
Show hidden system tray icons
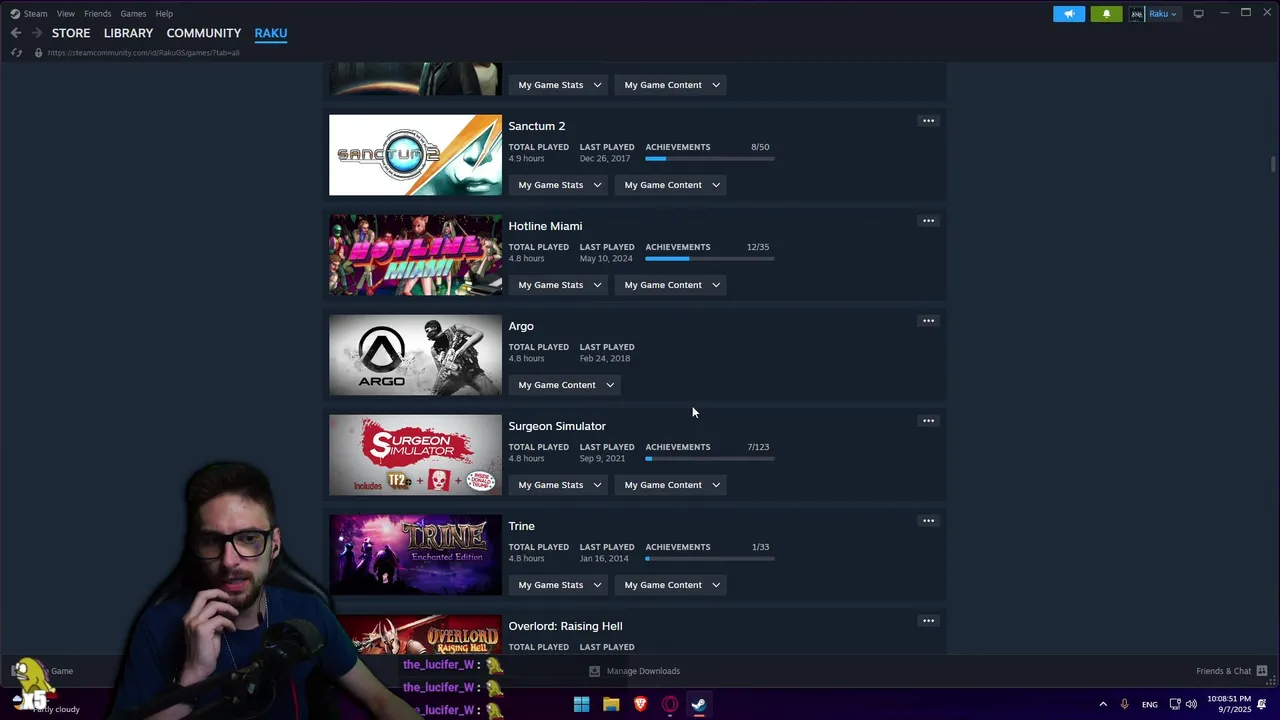click(1103, 704)
